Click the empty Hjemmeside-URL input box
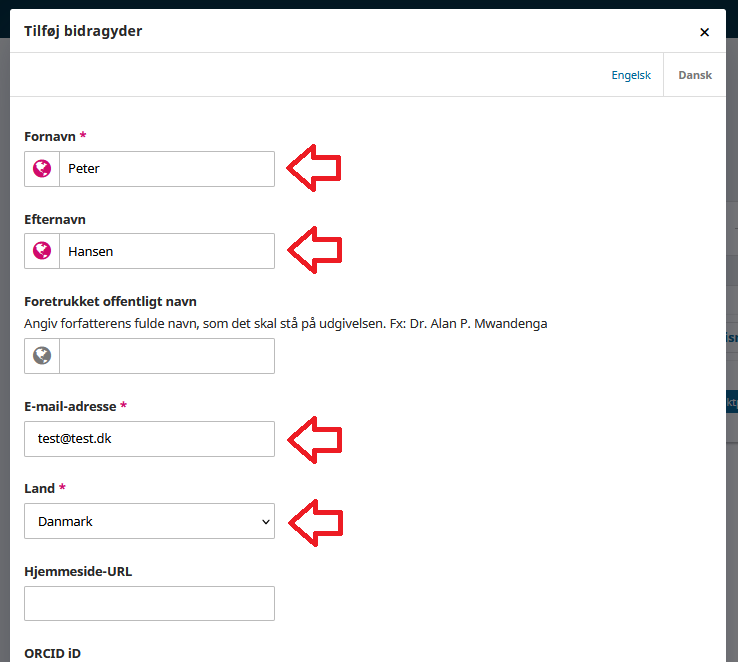738x662 pixels. tap(149, 603)
